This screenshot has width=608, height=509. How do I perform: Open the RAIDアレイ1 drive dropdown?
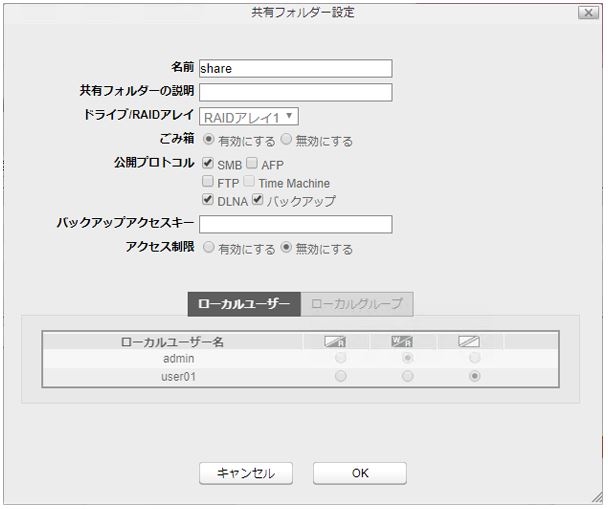pyautogui.click(x=249, y=117)
